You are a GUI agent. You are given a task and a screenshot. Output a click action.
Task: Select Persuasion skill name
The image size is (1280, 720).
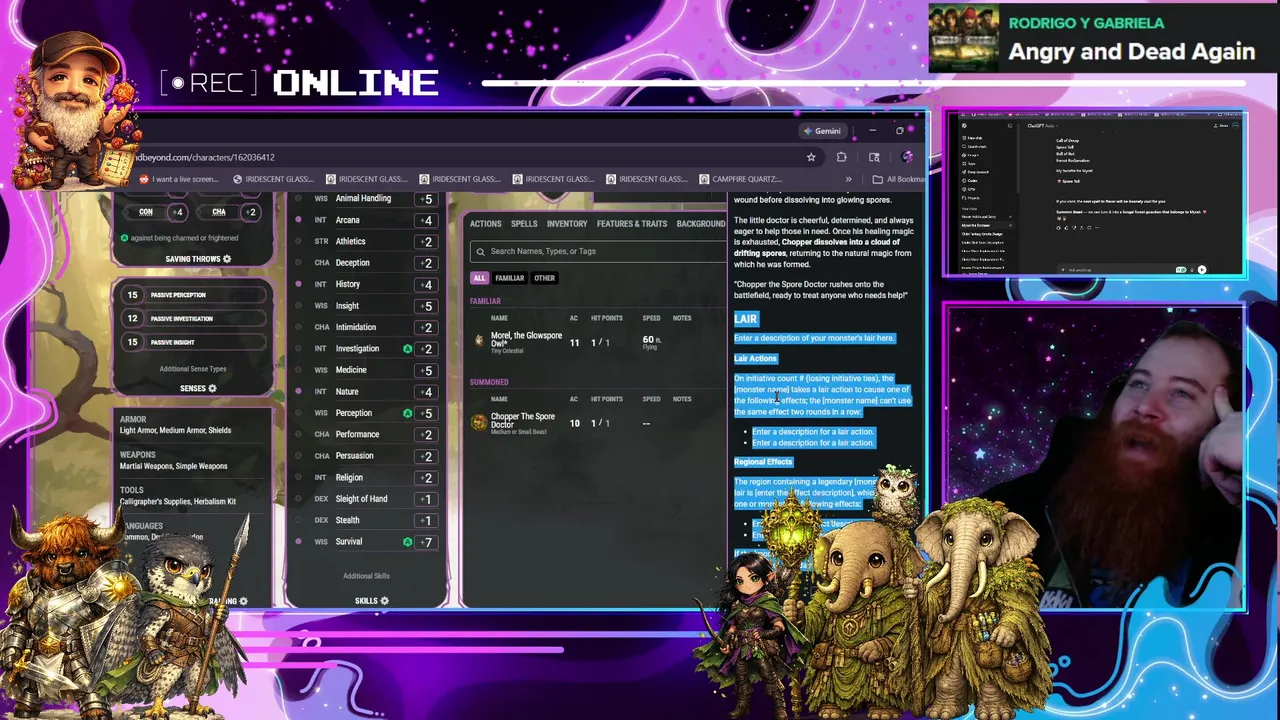click(355, 456)
